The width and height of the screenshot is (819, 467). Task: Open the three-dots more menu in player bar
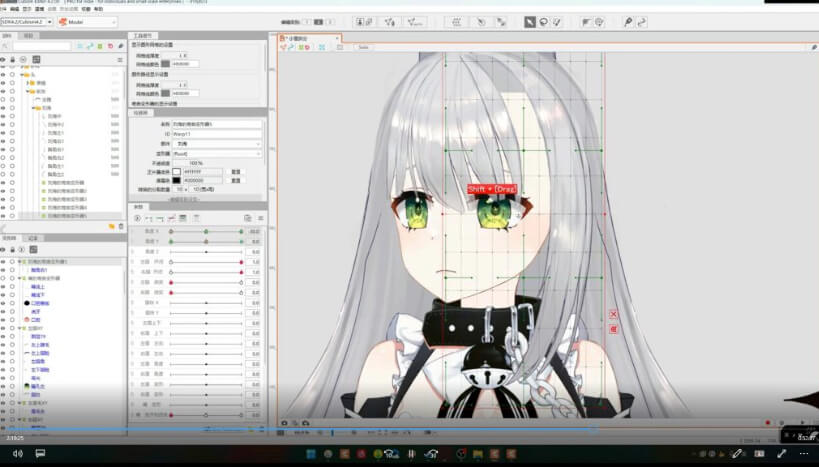coord(804,453)
